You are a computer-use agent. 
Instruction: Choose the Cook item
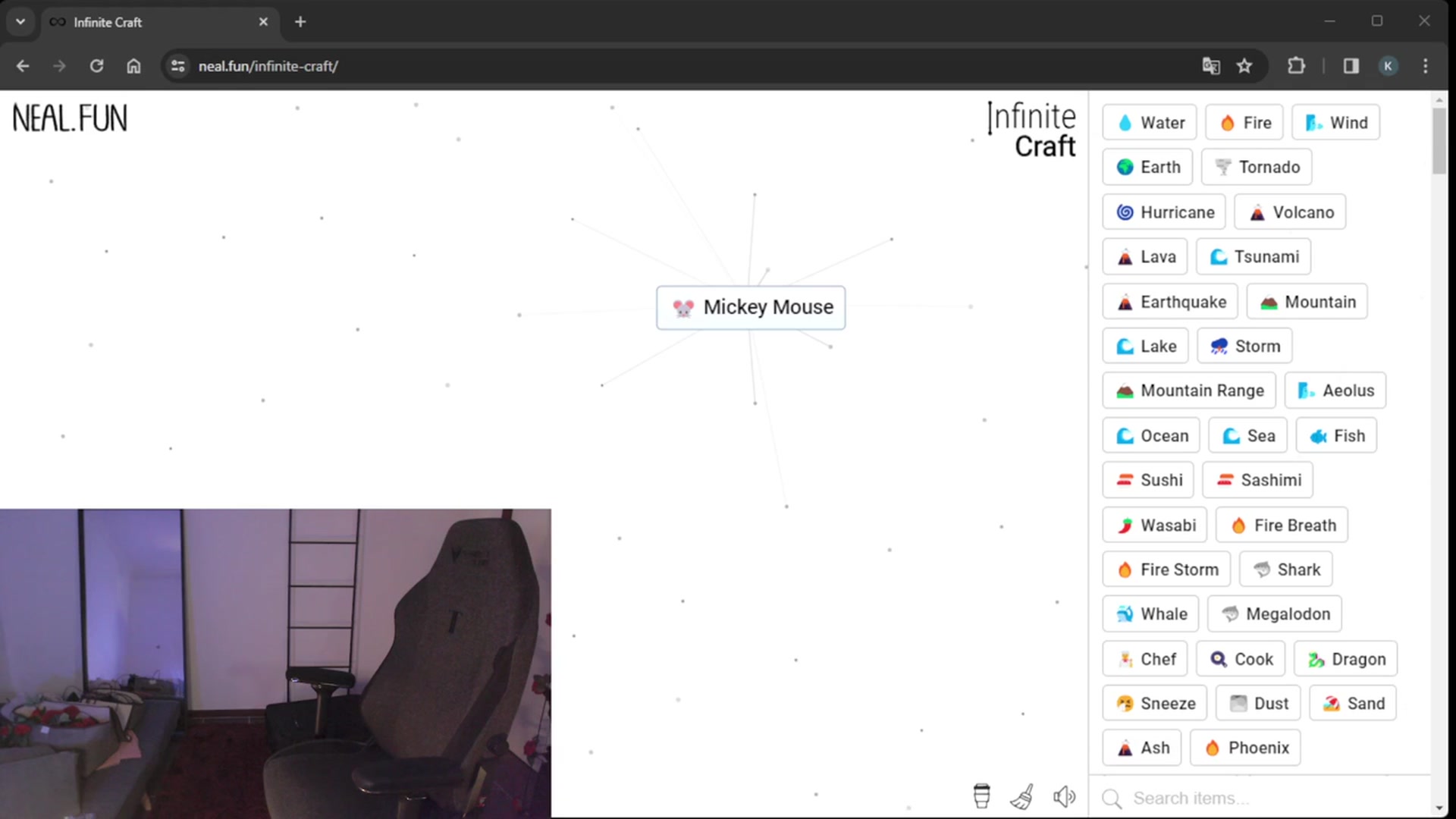[1241, 659]
